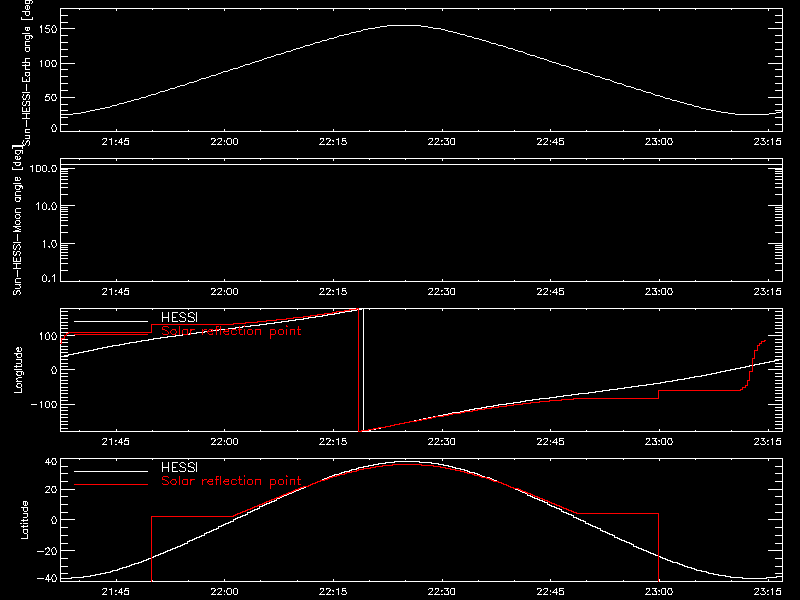Click white HESSI legend line in Longitude plot
This screenshot has height=600, width=800.
tap(111, 321)
